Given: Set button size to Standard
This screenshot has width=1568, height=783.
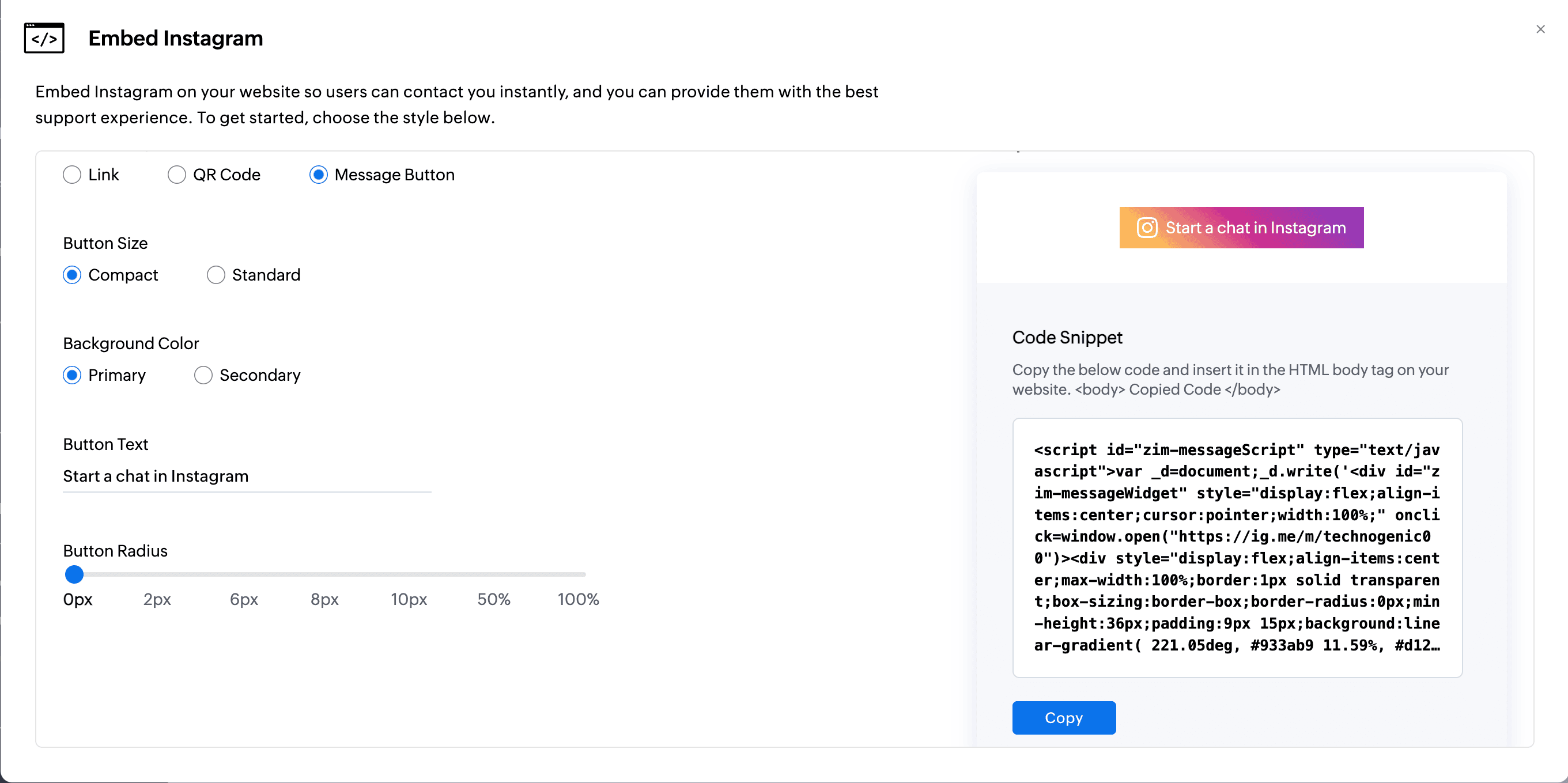Looking at the screenshot, I should point(216,275).
